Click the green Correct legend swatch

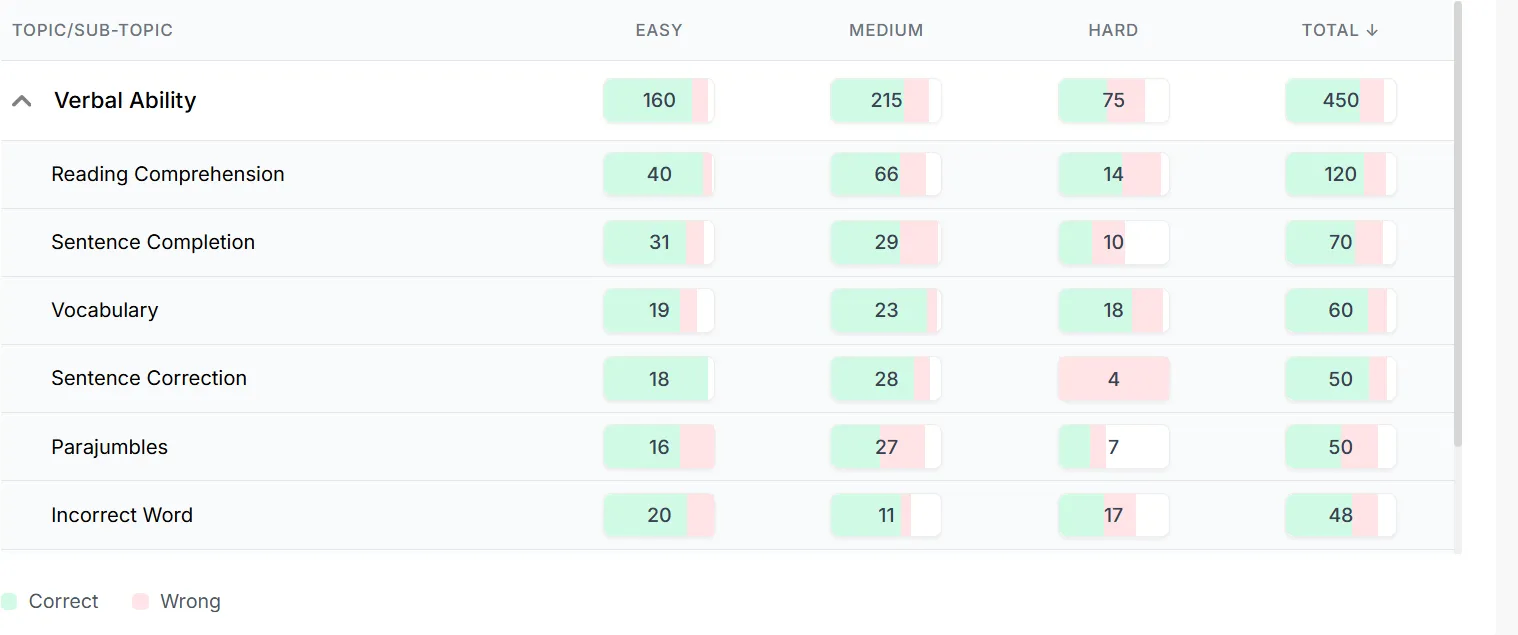coord(9,602)
